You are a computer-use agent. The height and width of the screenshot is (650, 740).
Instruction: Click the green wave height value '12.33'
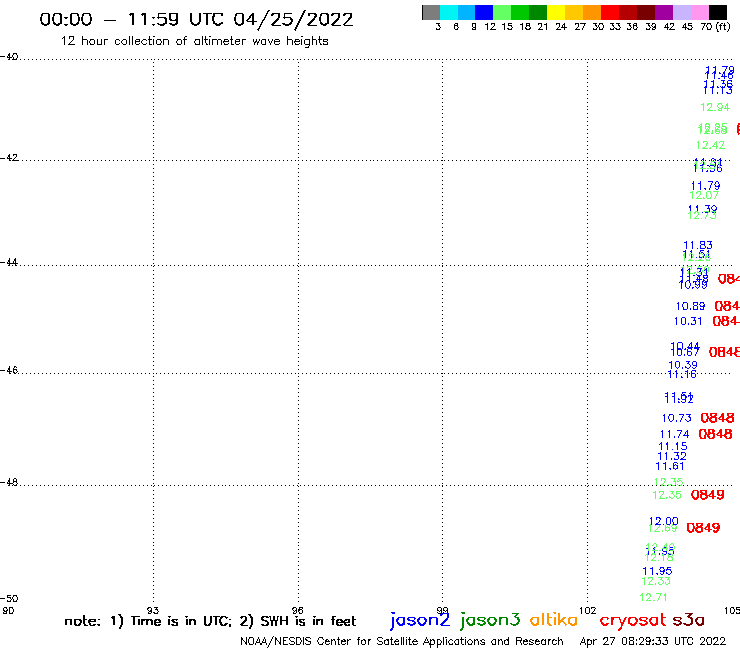pyautogui.click(x=656, y=581)
